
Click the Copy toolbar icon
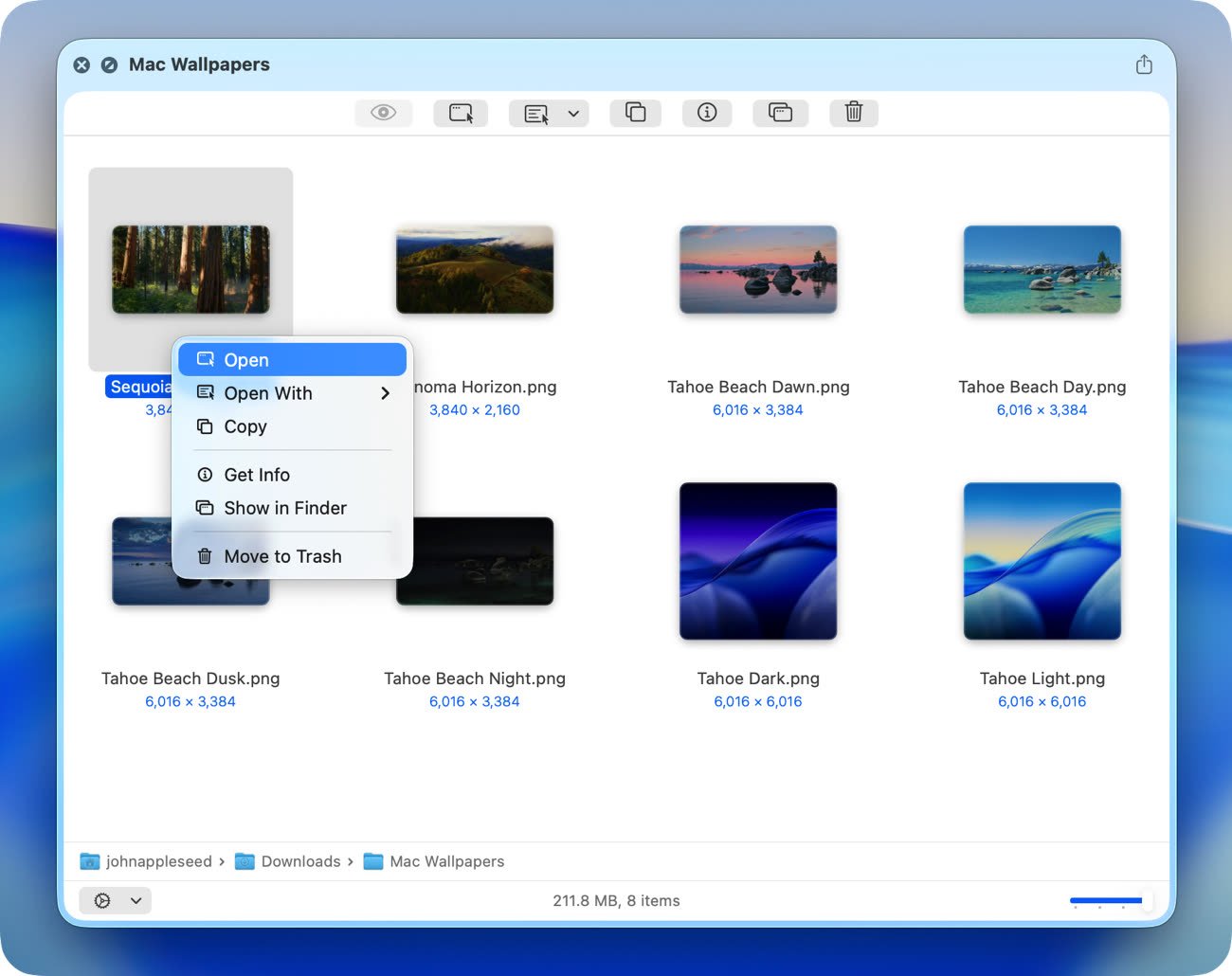[x=635, y=113]
